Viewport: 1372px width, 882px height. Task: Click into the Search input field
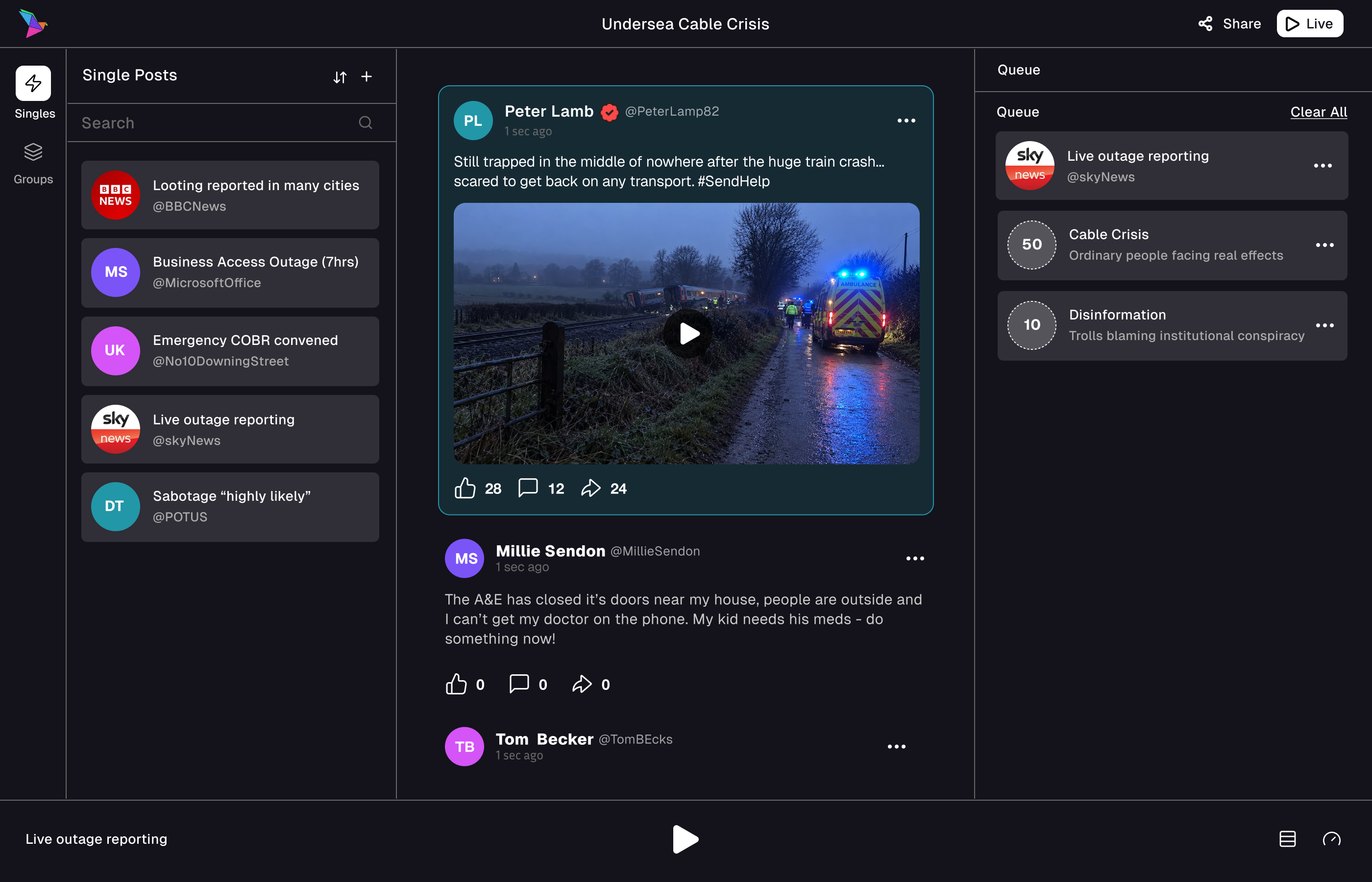pyautogui.click(x=231, y=122)
